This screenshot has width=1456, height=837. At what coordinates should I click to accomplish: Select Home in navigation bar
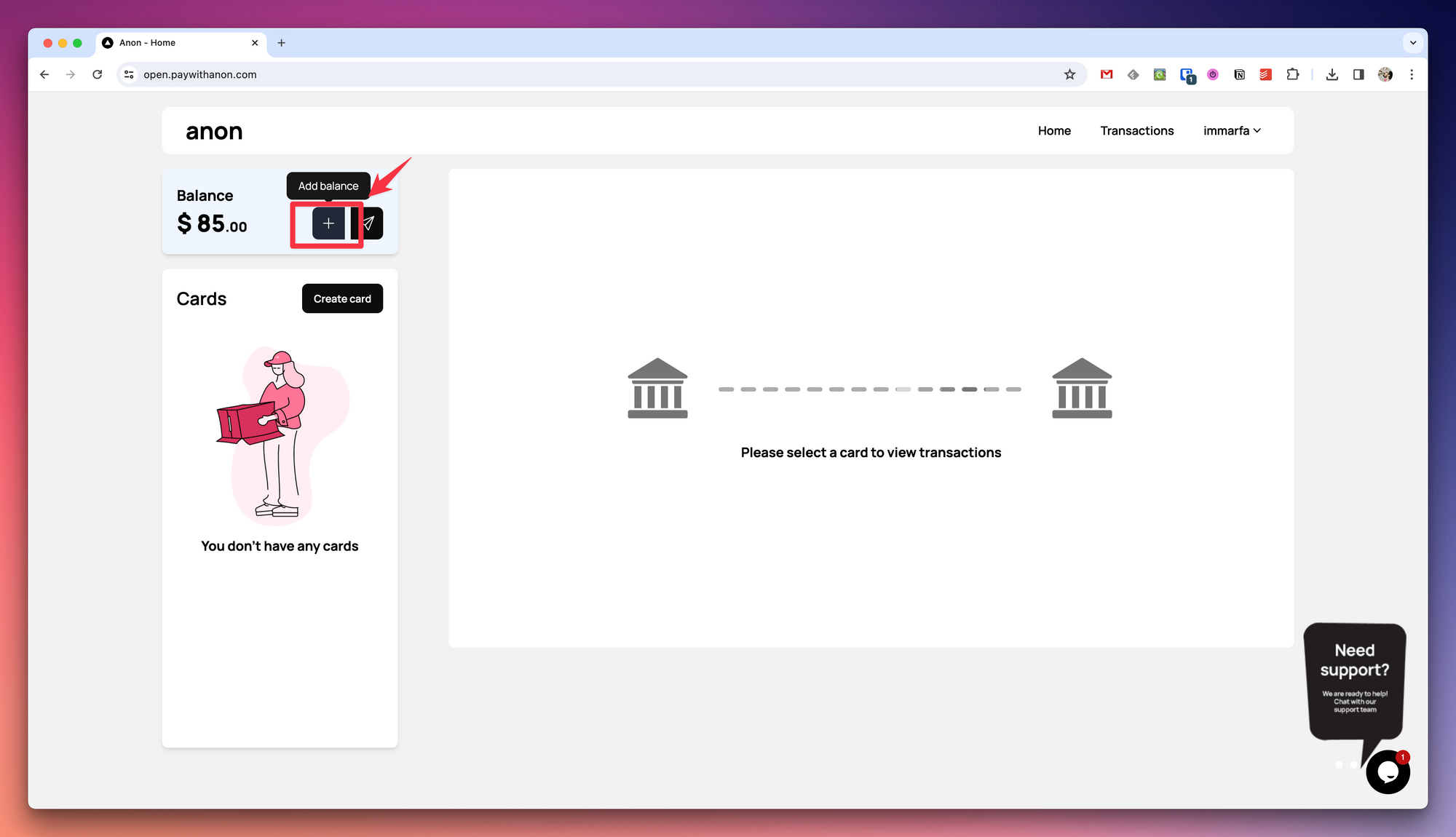[x=1054, y=131]
